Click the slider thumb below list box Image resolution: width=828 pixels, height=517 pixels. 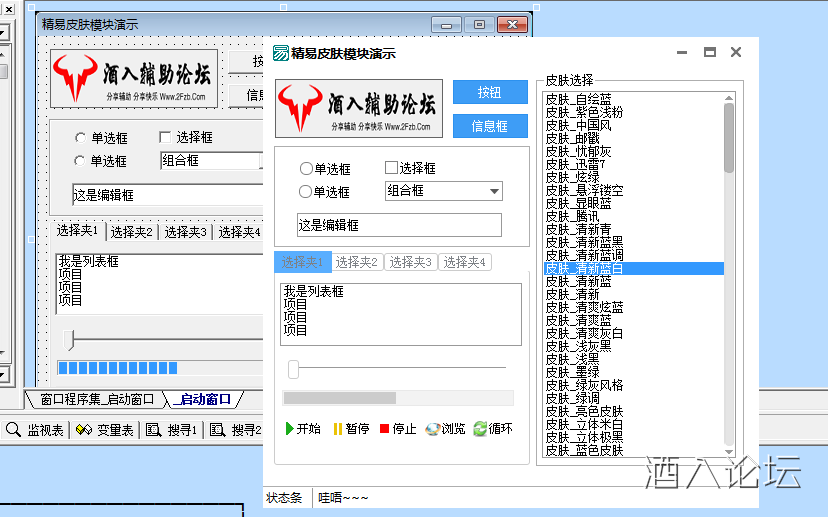(294, 370)
